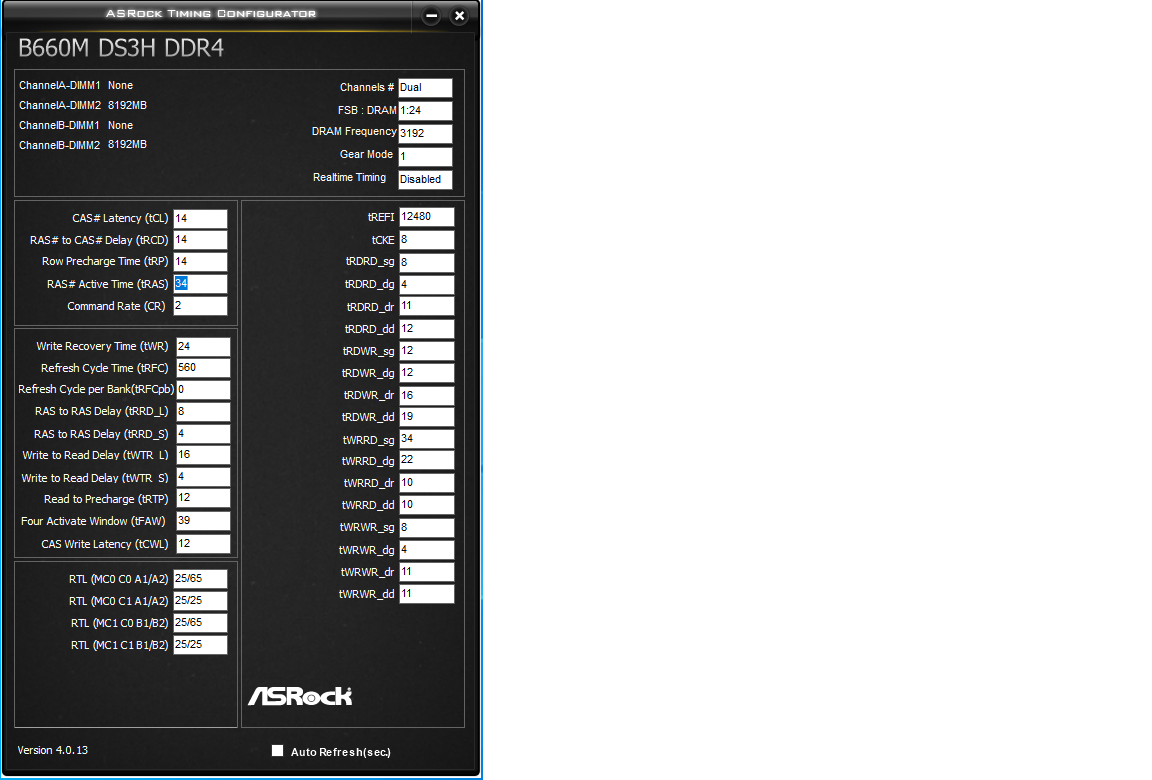The width and height of the screenshot is (1152, 780).
Task: Focus the Gear Mode field
Action: 425,156
